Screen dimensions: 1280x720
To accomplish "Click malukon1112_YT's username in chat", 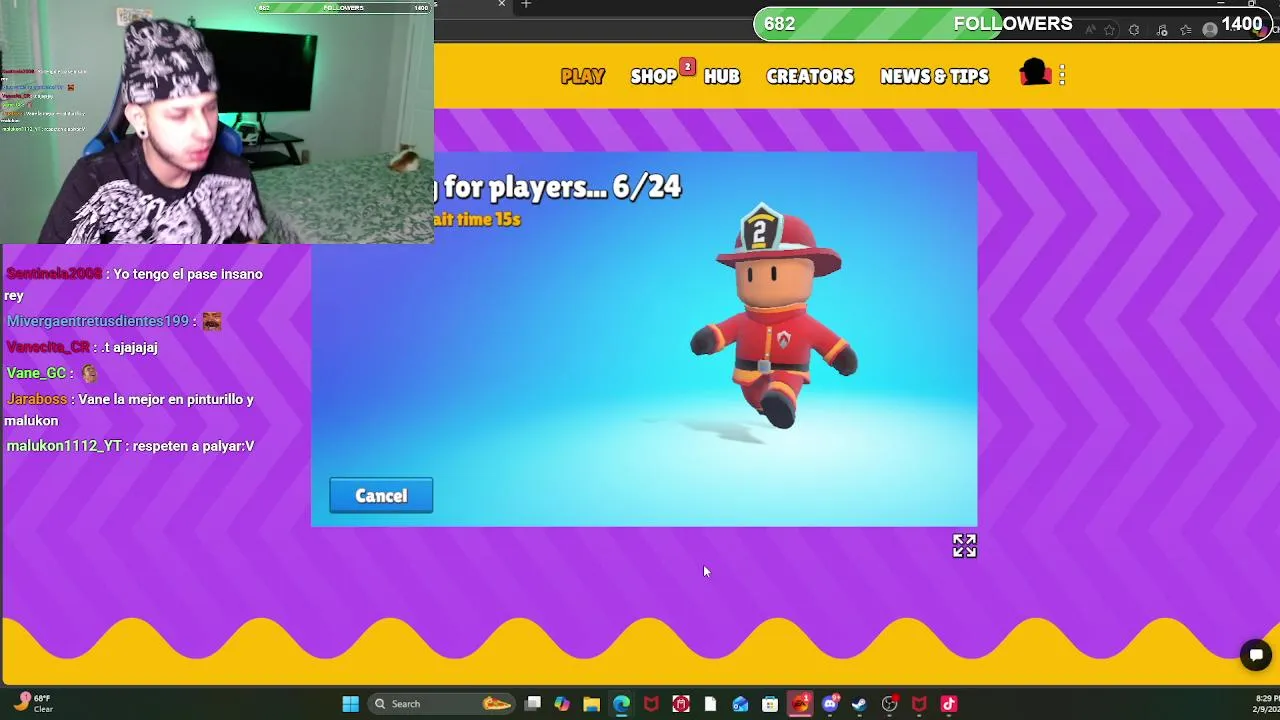I will coord(64,446).
